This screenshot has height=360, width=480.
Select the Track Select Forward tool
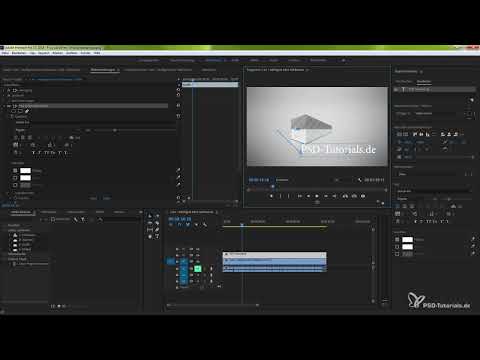click(157, 216)
